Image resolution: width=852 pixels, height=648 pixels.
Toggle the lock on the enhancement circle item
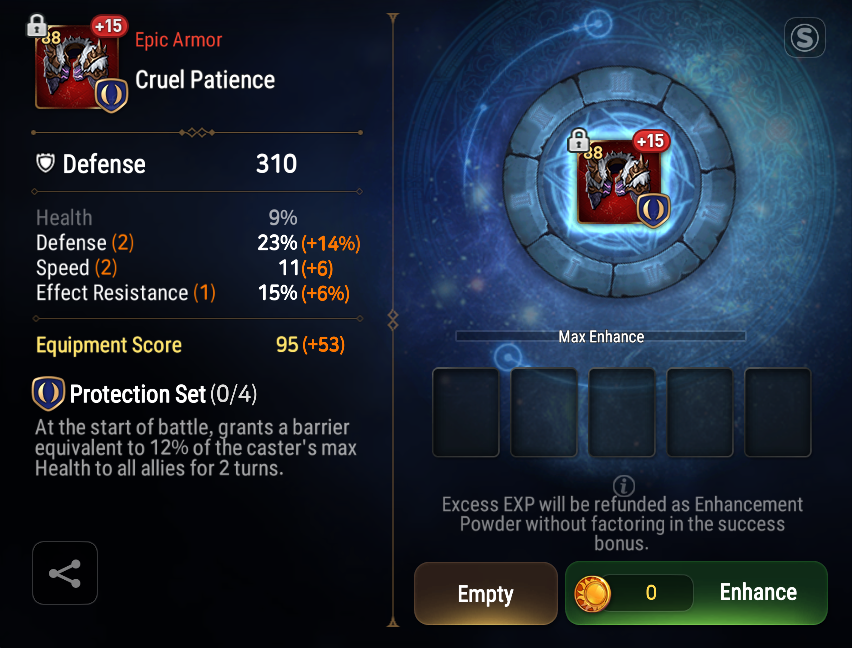coord(578,140)
